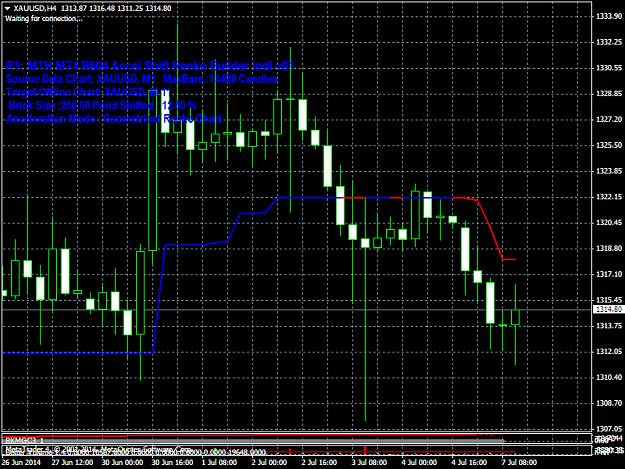
Task: Click the highlighted current price tag 1314.80
Action: tap(608, 310)
